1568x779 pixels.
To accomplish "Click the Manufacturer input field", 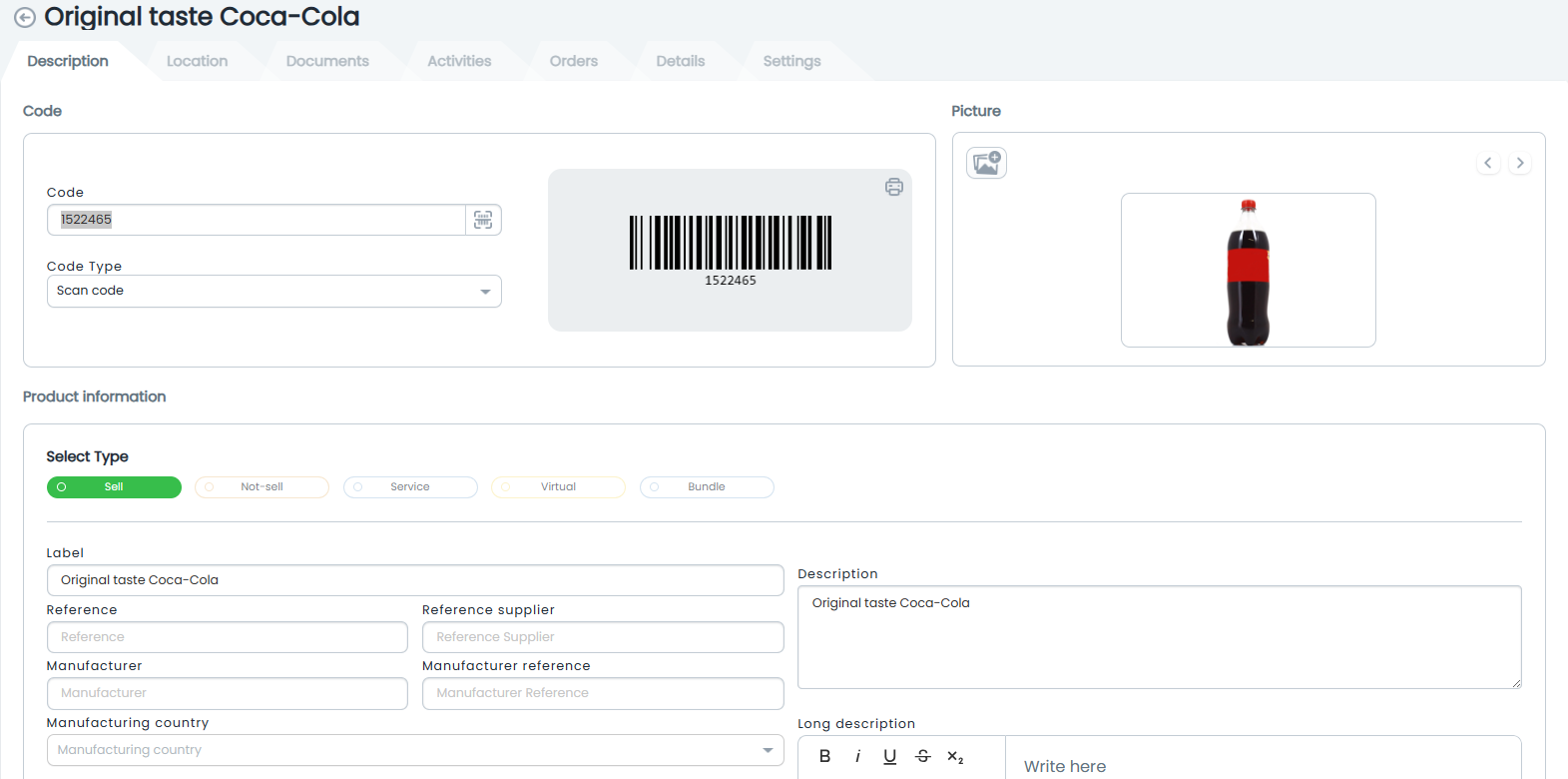I will 228,693.
